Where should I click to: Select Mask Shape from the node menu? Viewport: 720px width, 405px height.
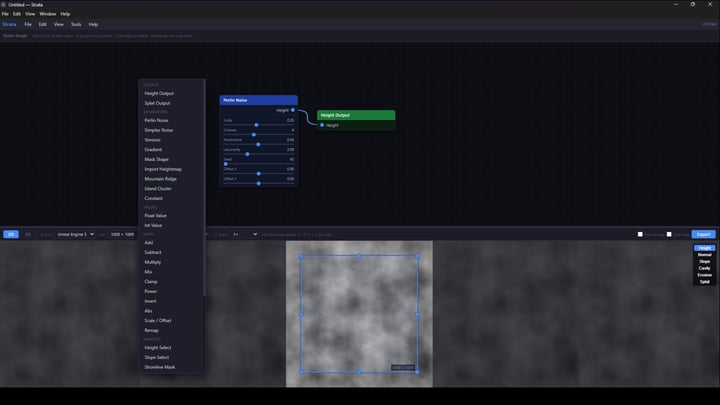(x=171, y=159)
